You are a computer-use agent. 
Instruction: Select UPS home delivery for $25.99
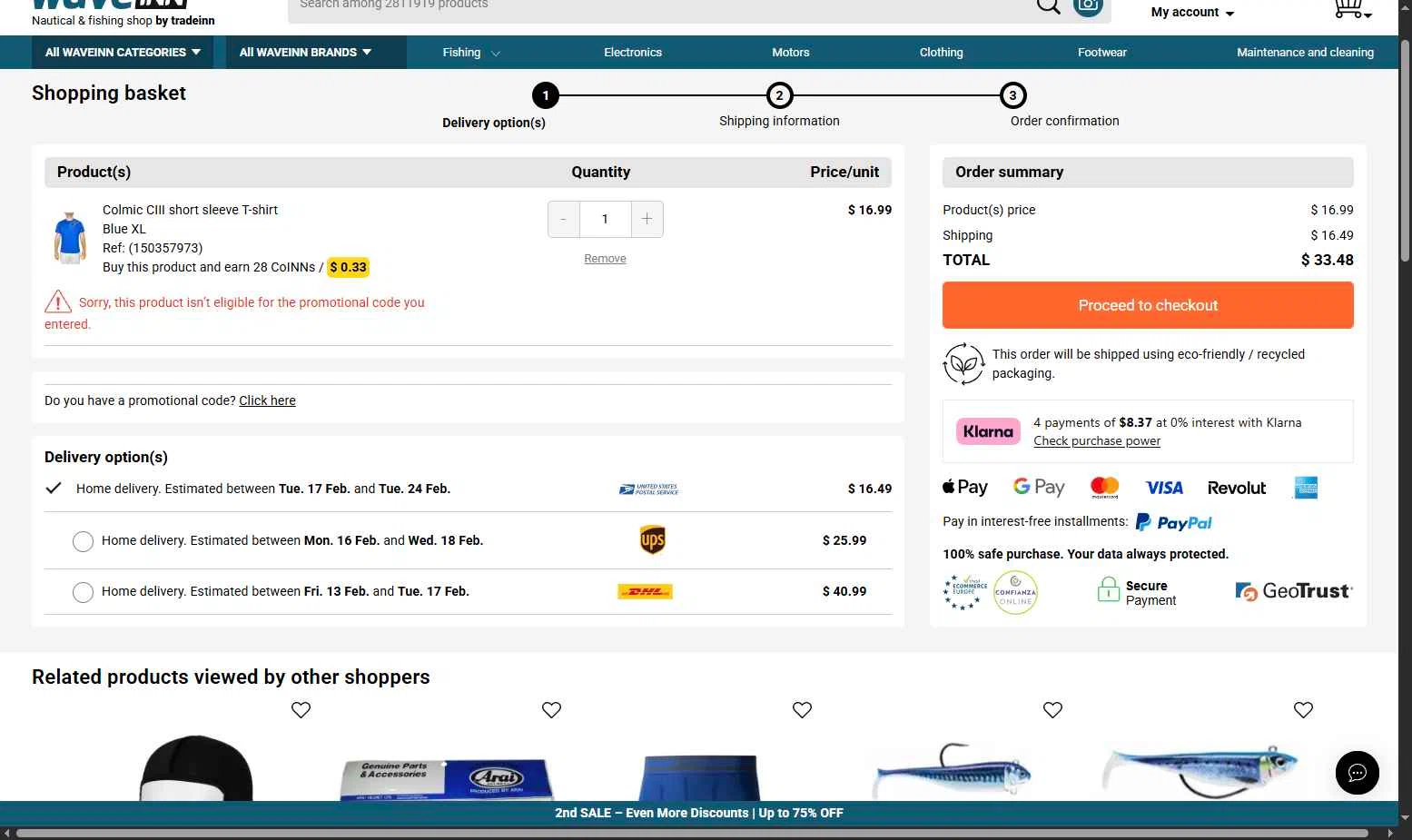click(x=83, y=541)
